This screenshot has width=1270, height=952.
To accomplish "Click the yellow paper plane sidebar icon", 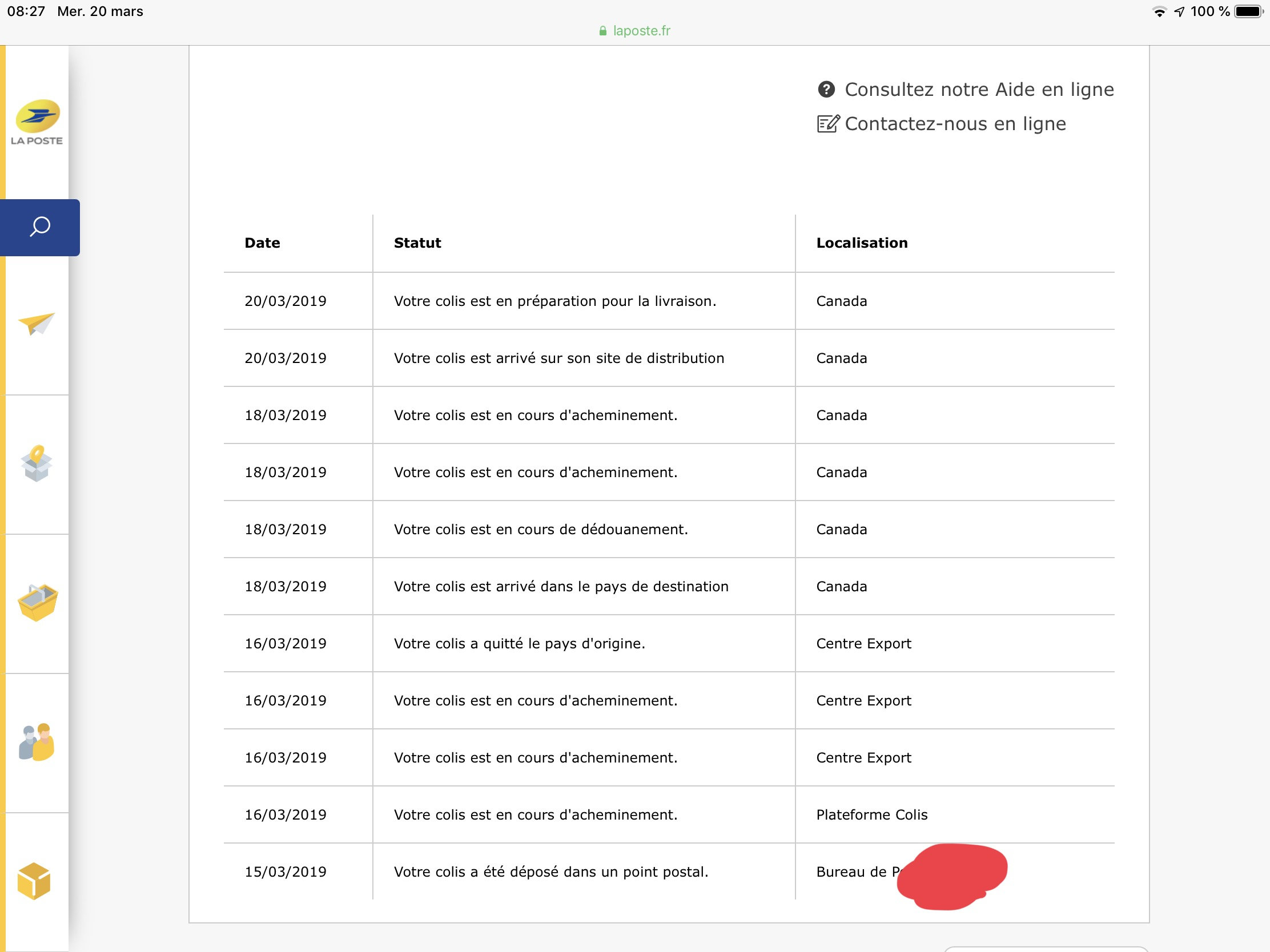I will (36, 324).
